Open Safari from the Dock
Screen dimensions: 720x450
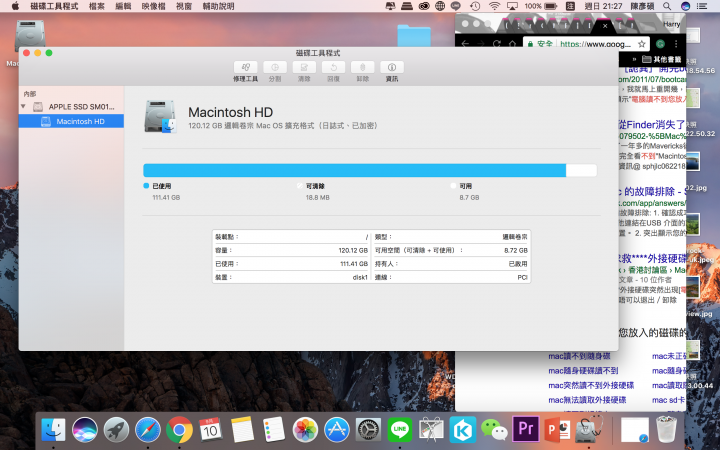click(x=148, y=430)
